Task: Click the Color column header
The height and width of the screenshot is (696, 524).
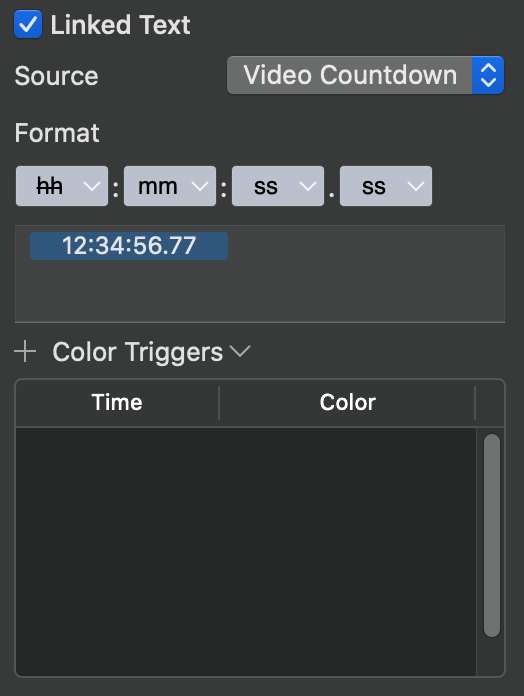Action: (347, 403)
